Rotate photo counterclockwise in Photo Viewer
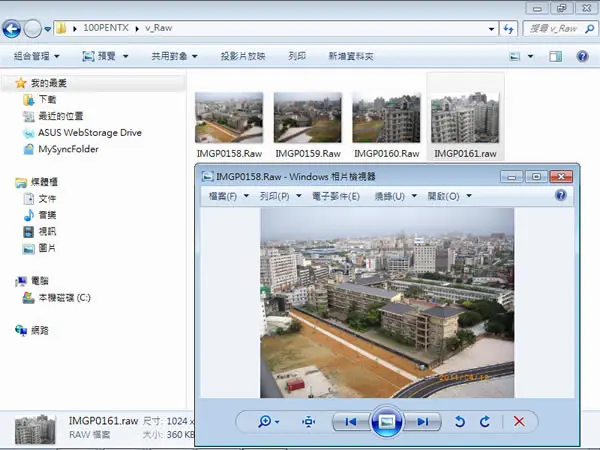Image resolution: width=600 pixels, height=450 pixels. [460, 422]
